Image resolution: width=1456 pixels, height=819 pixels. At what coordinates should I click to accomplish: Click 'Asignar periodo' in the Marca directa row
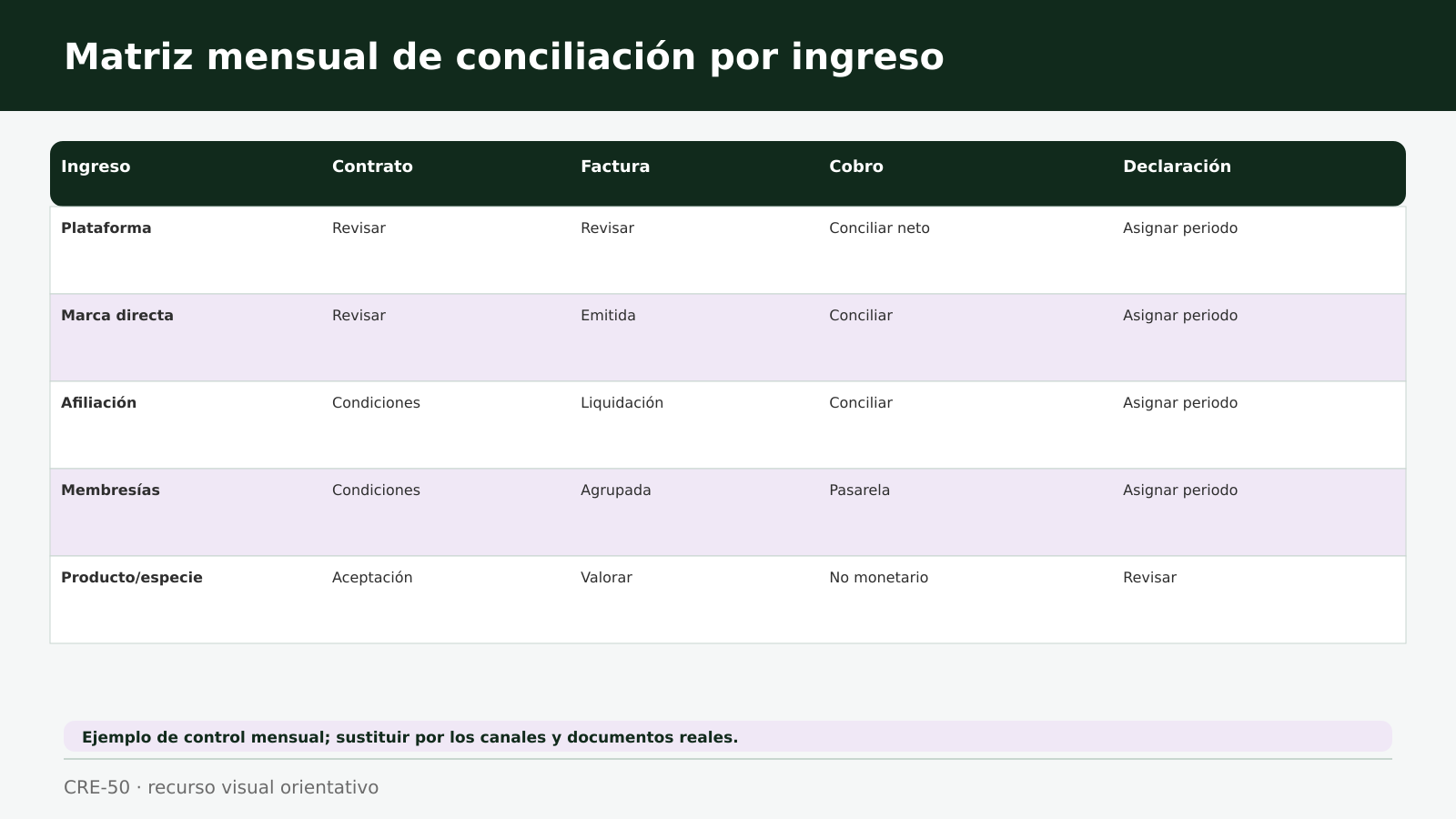[1180, 316]
